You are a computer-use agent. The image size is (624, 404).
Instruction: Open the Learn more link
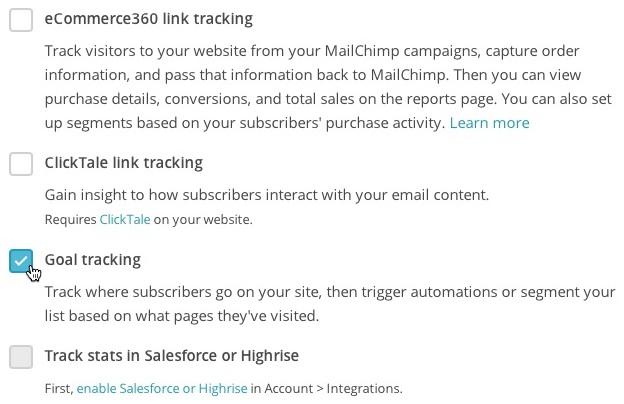pos(489,123)
